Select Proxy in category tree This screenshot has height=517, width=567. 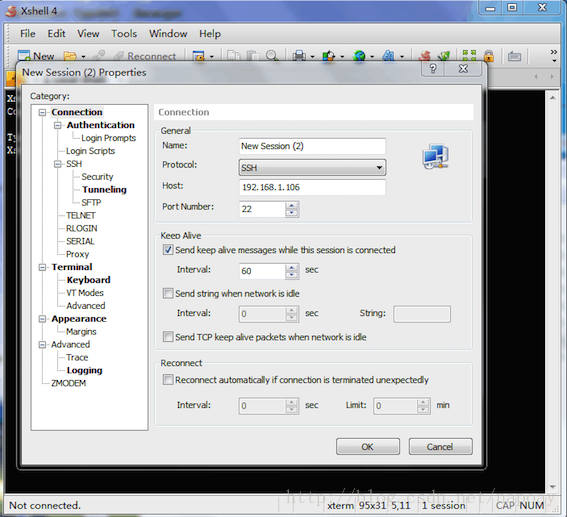coord(77,254)
